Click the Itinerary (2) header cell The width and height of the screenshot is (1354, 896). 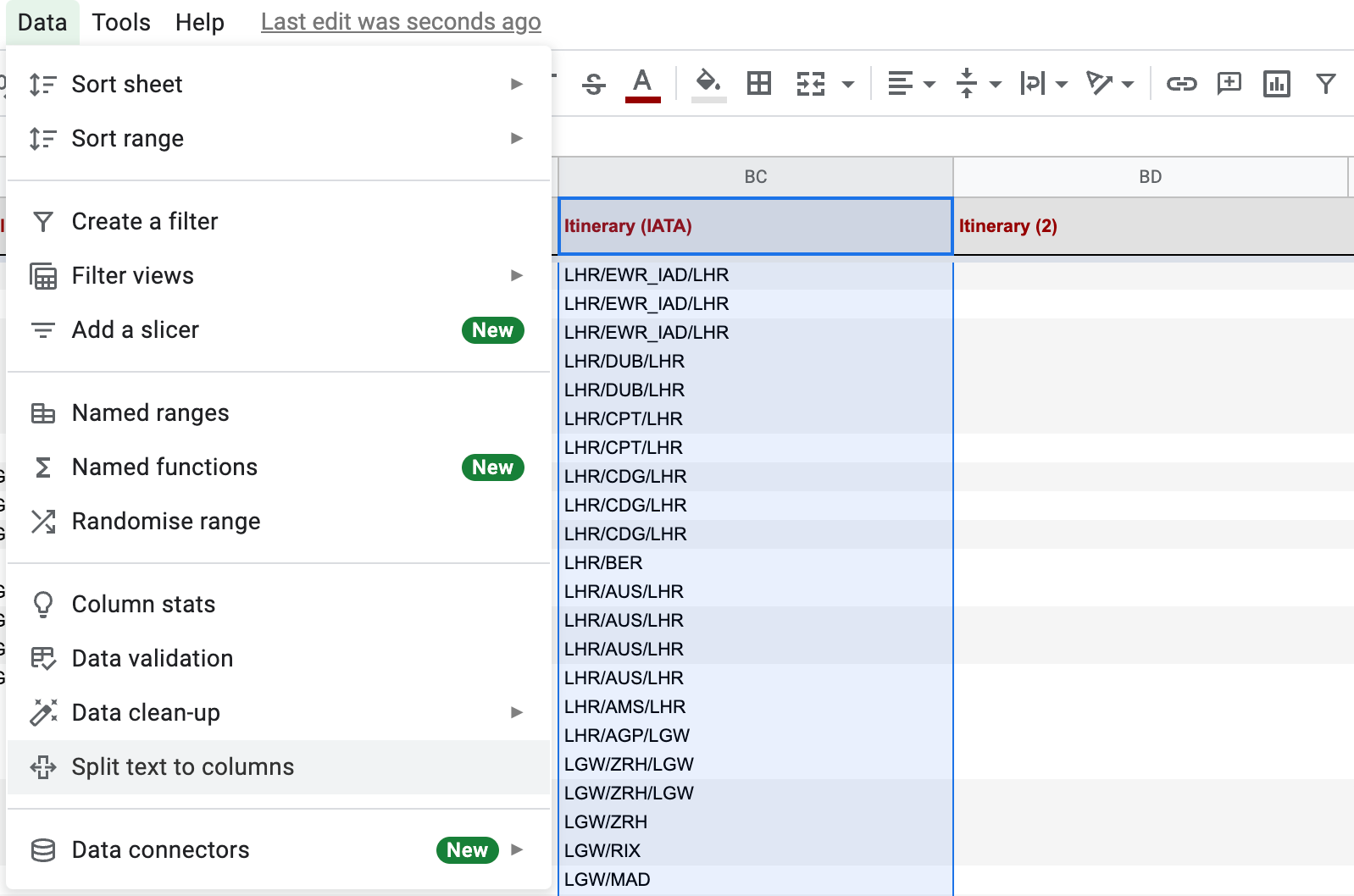(1150, 226)
